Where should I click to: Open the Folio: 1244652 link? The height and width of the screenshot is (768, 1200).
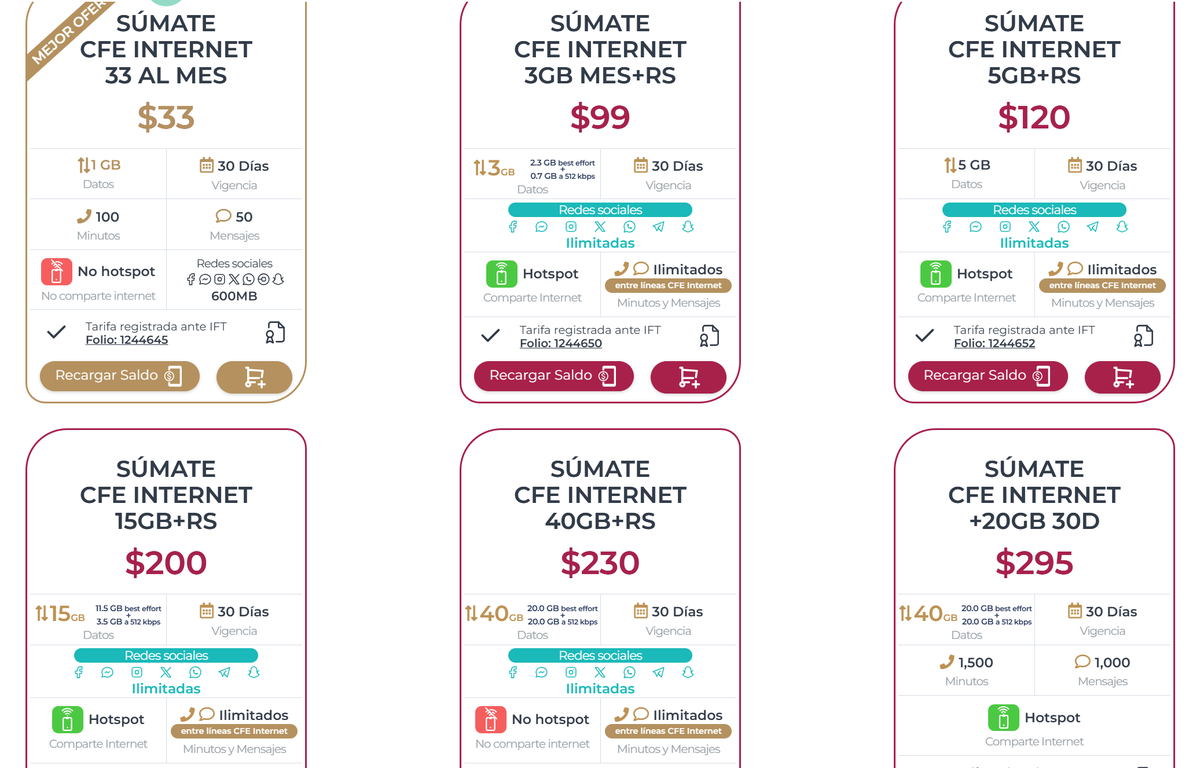[995, 343]
